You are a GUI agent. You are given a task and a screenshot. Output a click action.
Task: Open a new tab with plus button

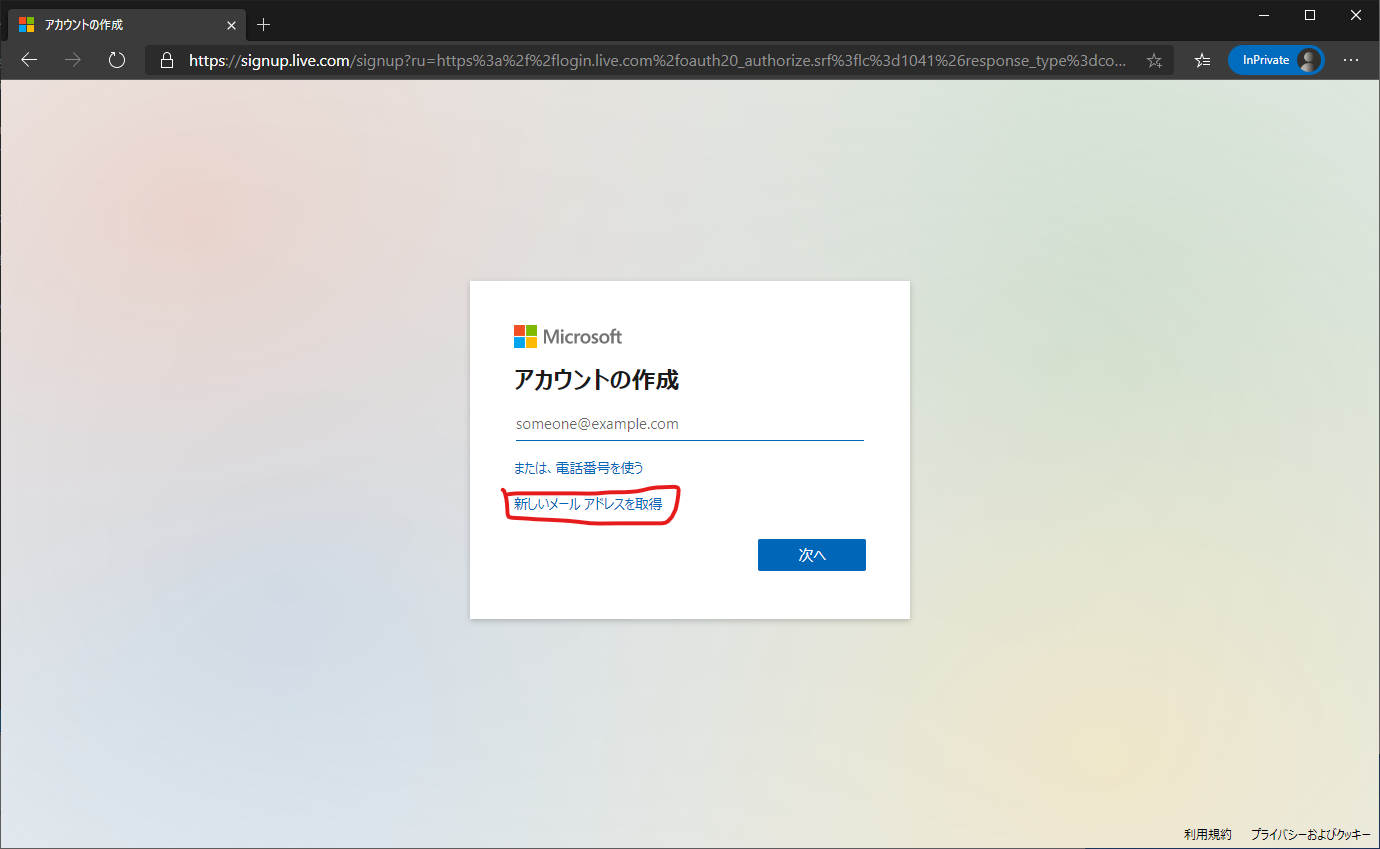click(264, 24)
